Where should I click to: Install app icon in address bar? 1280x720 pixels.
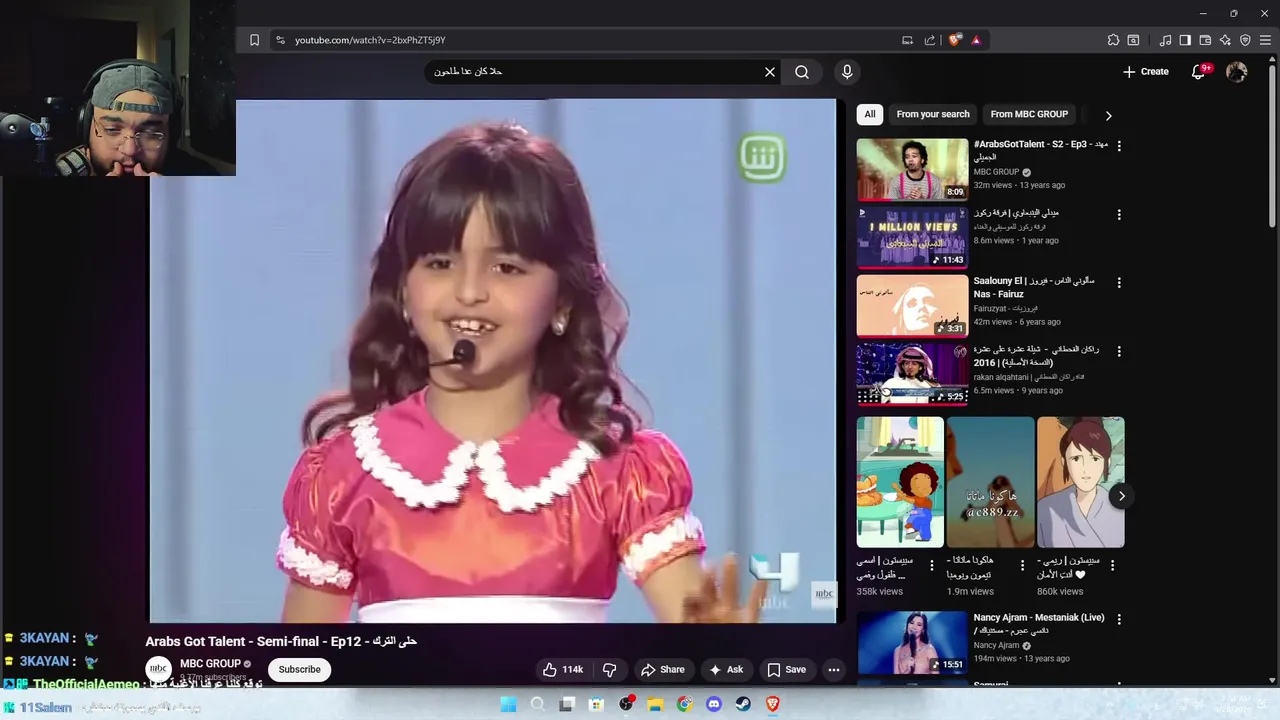pyautogui.click(x=907, y=40)
